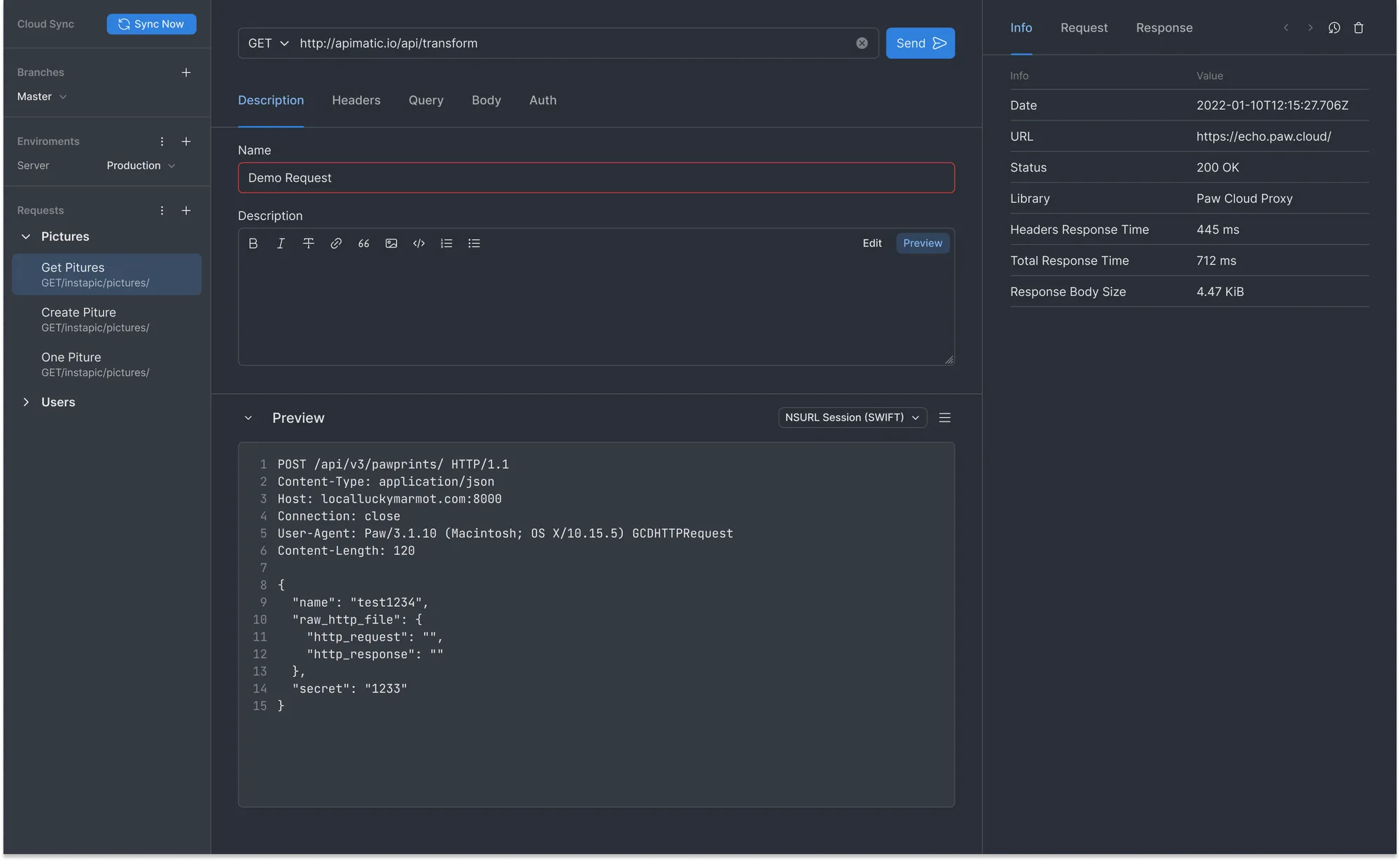This screenshot has width=1400, height=861.
Task: Collapse the Pictures folder
Action: point(26,237)
